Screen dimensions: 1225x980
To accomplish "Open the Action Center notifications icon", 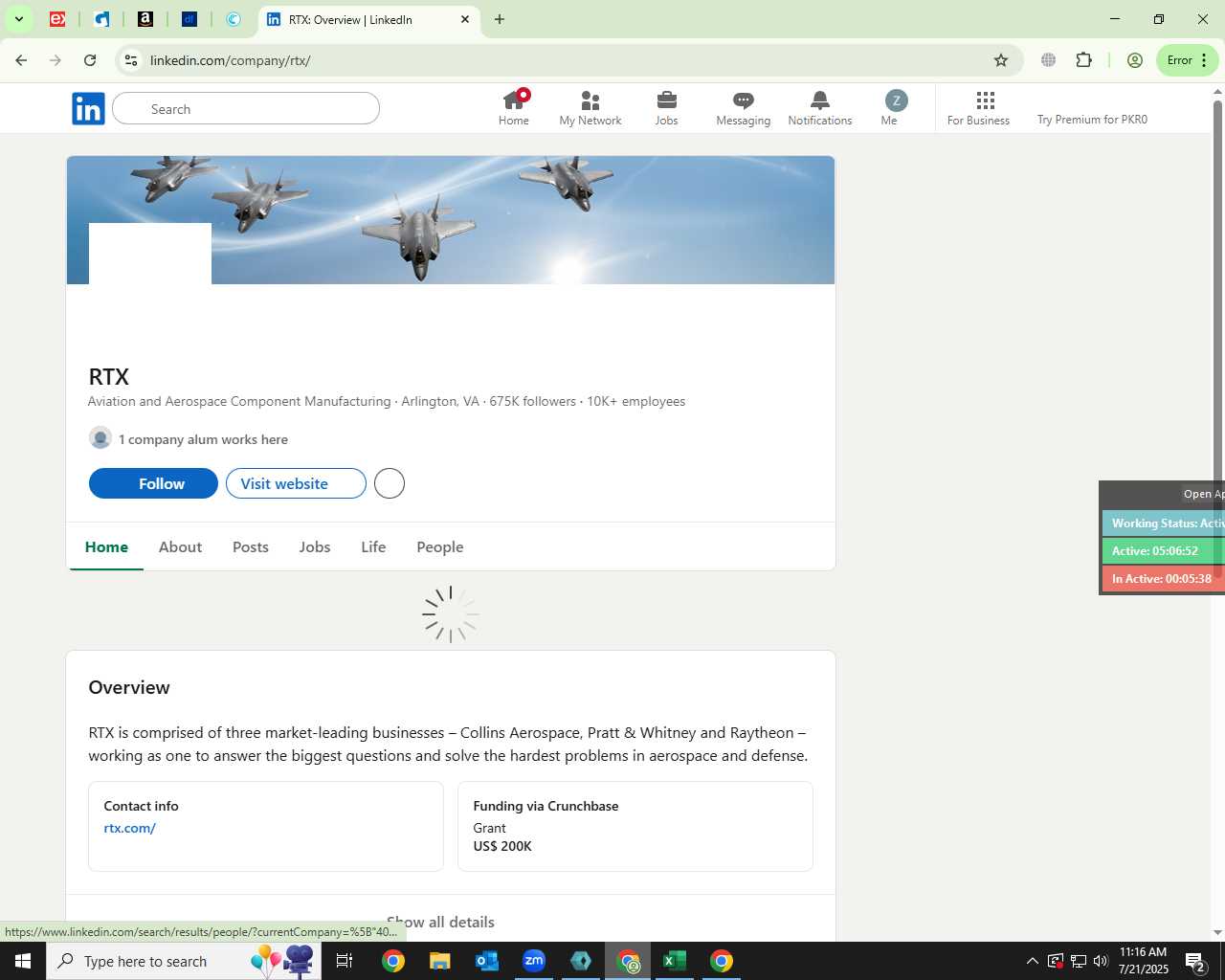I will coord(1194,961).
